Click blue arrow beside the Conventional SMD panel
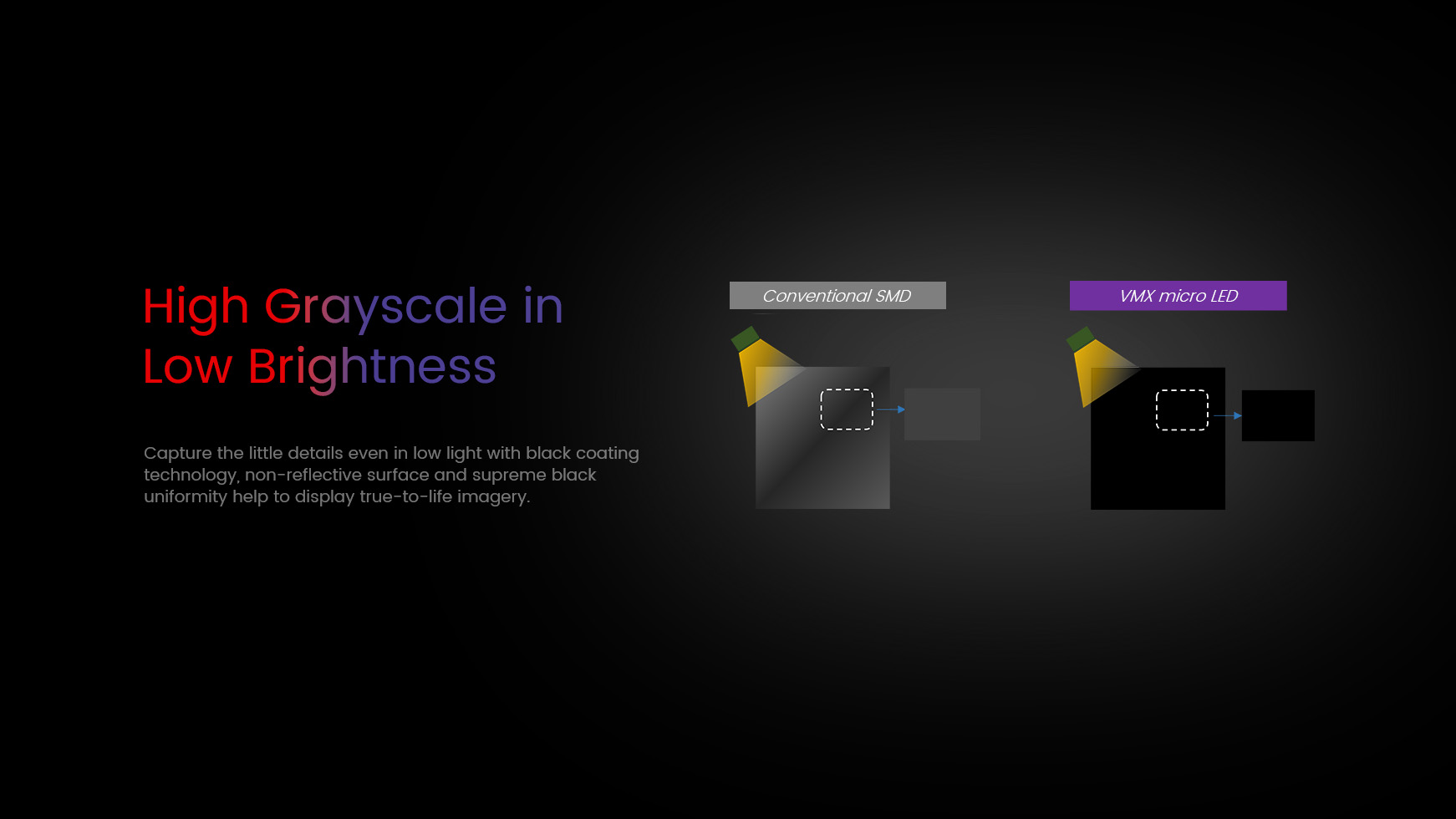This screenshot has height=819, width=1456. 890,409
